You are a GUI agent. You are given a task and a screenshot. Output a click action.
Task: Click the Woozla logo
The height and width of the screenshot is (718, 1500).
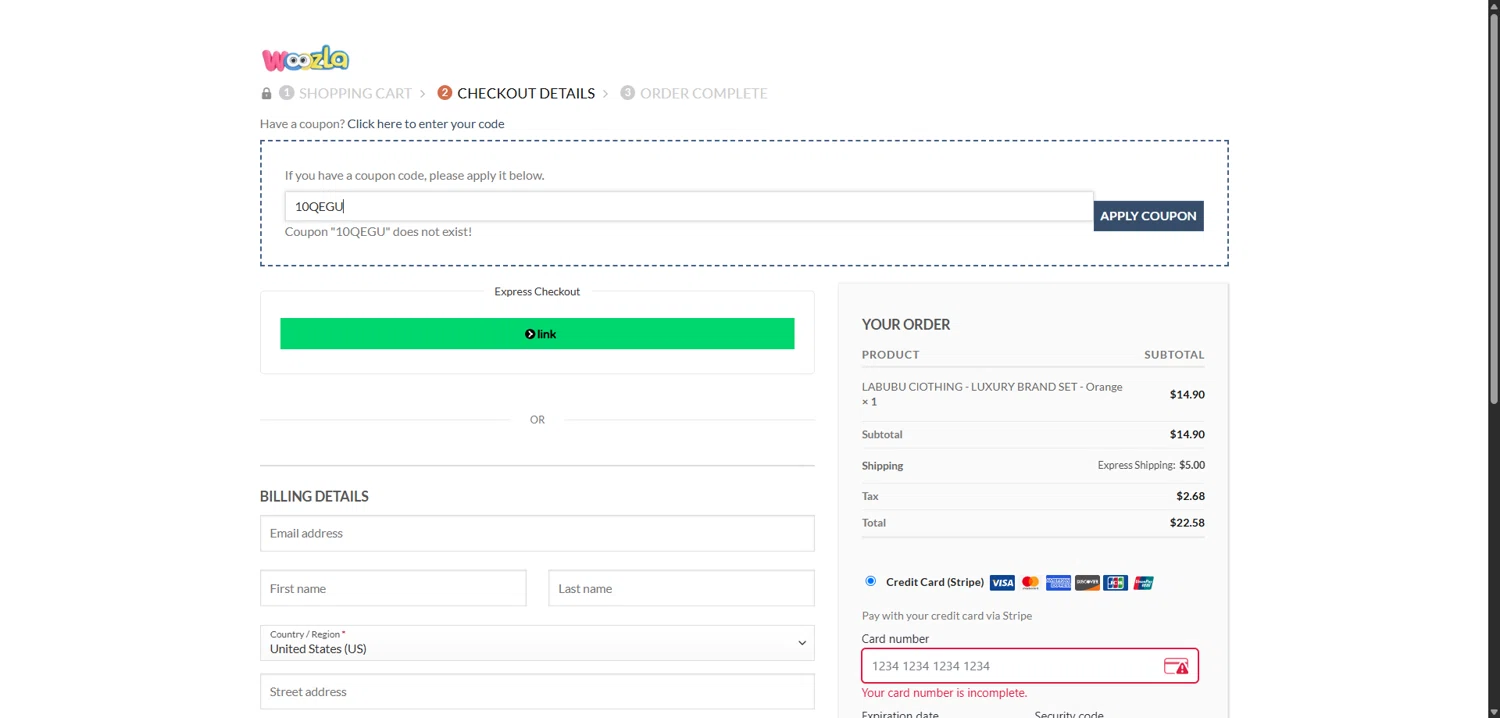tap(305, 59)
